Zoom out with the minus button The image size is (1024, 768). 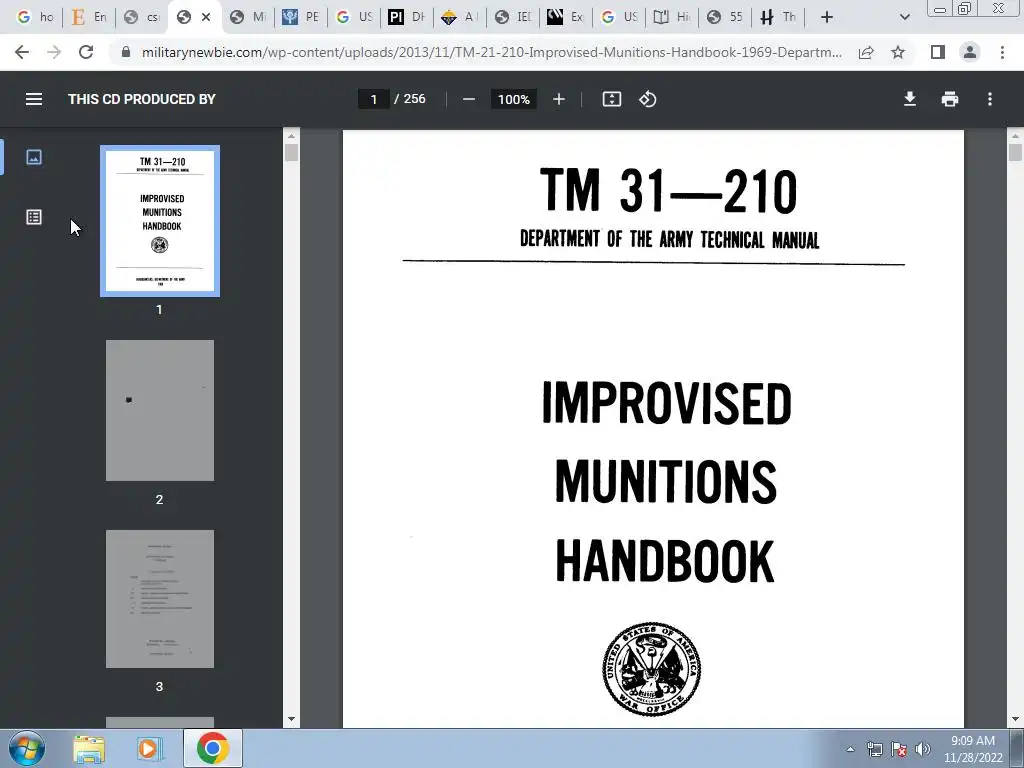[x=469, y=99]
